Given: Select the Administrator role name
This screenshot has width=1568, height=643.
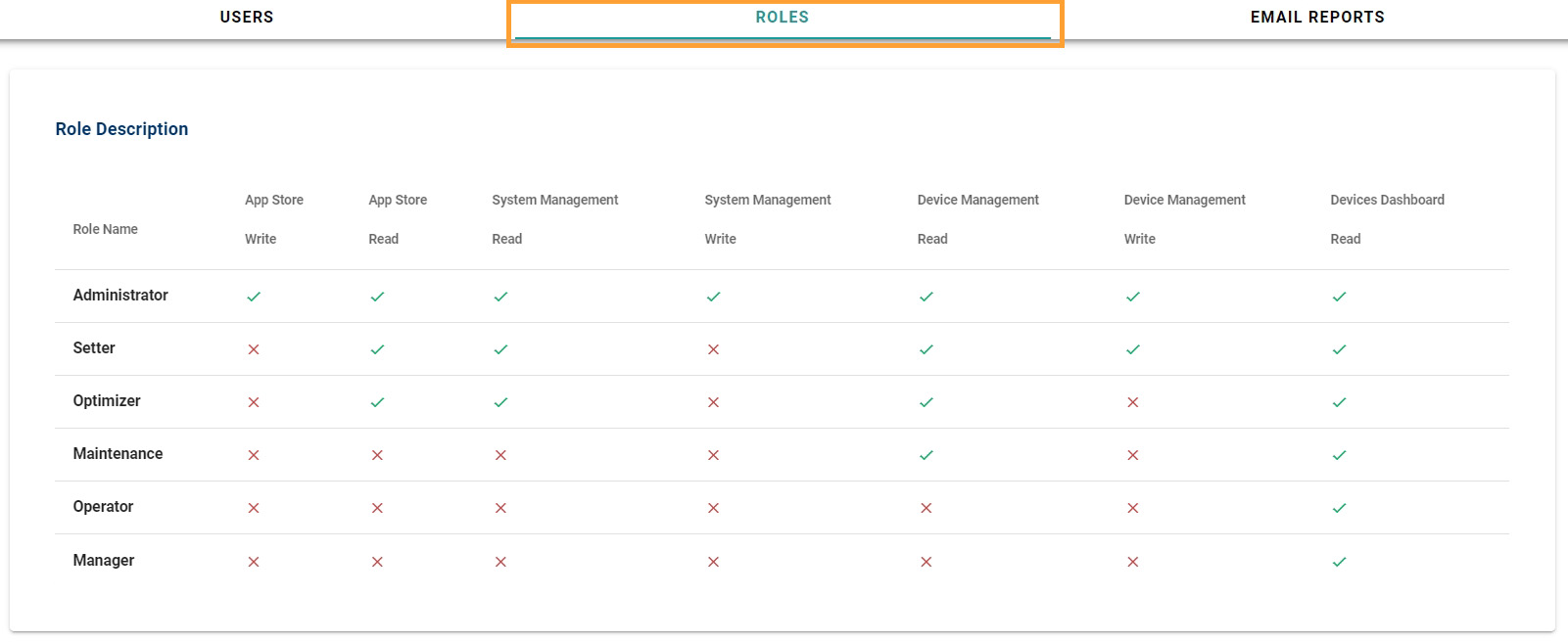Looking at the screenshot, I should [x=120, y=296].
